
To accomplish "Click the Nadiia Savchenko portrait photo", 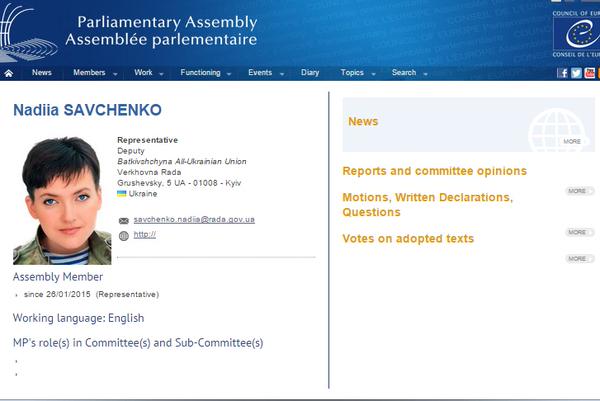I will (62, 200).
